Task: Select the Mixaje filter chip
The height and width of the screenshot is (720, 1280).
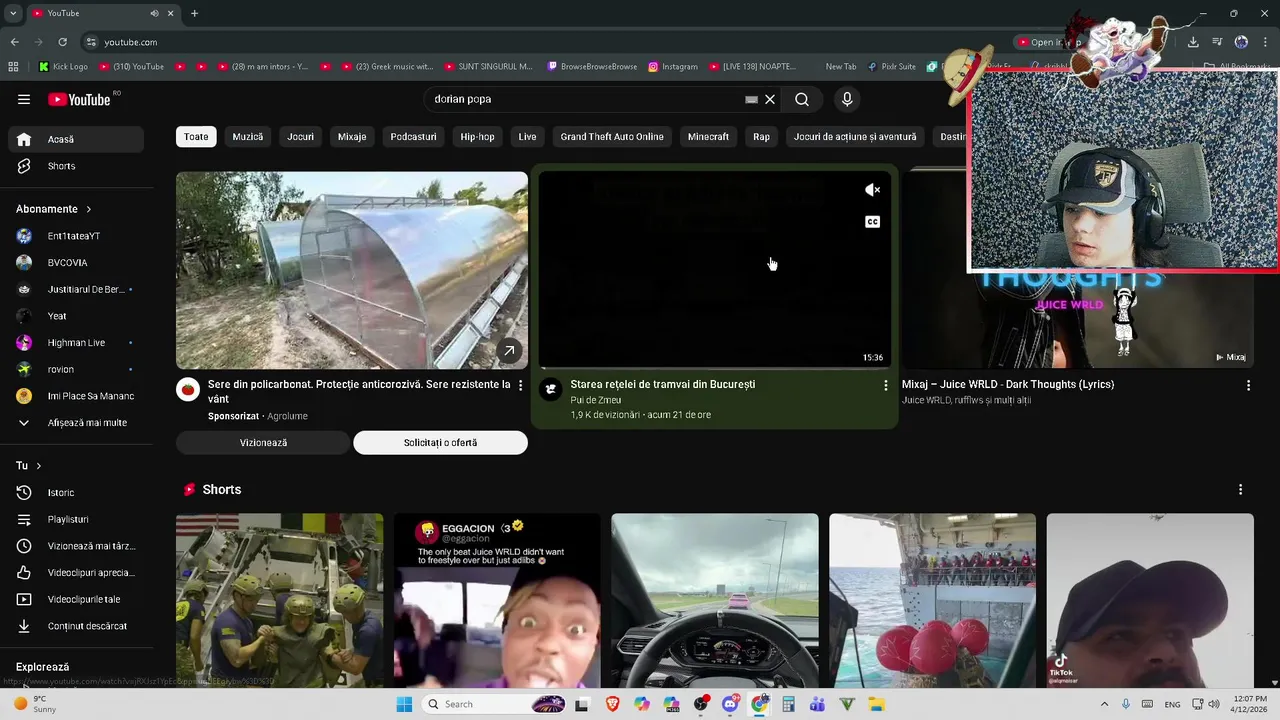Action: 352,137
